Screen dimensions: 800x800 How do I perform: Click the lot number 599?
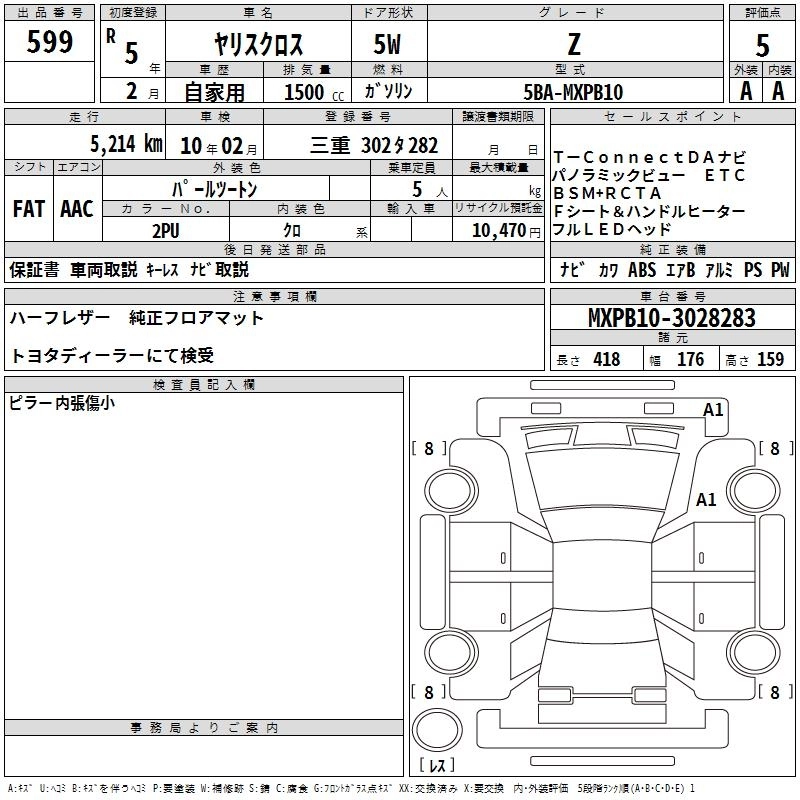49,42
